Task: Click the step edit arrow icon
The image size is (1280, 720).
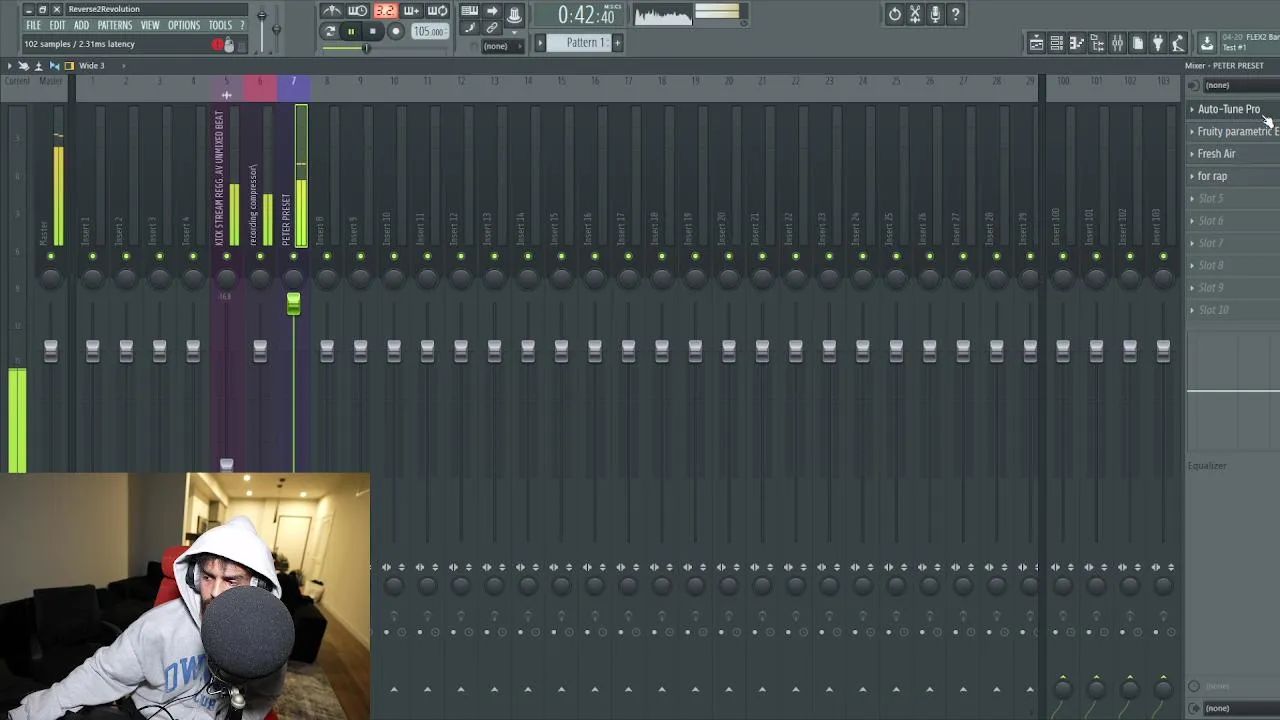Action: pos(492,12)
